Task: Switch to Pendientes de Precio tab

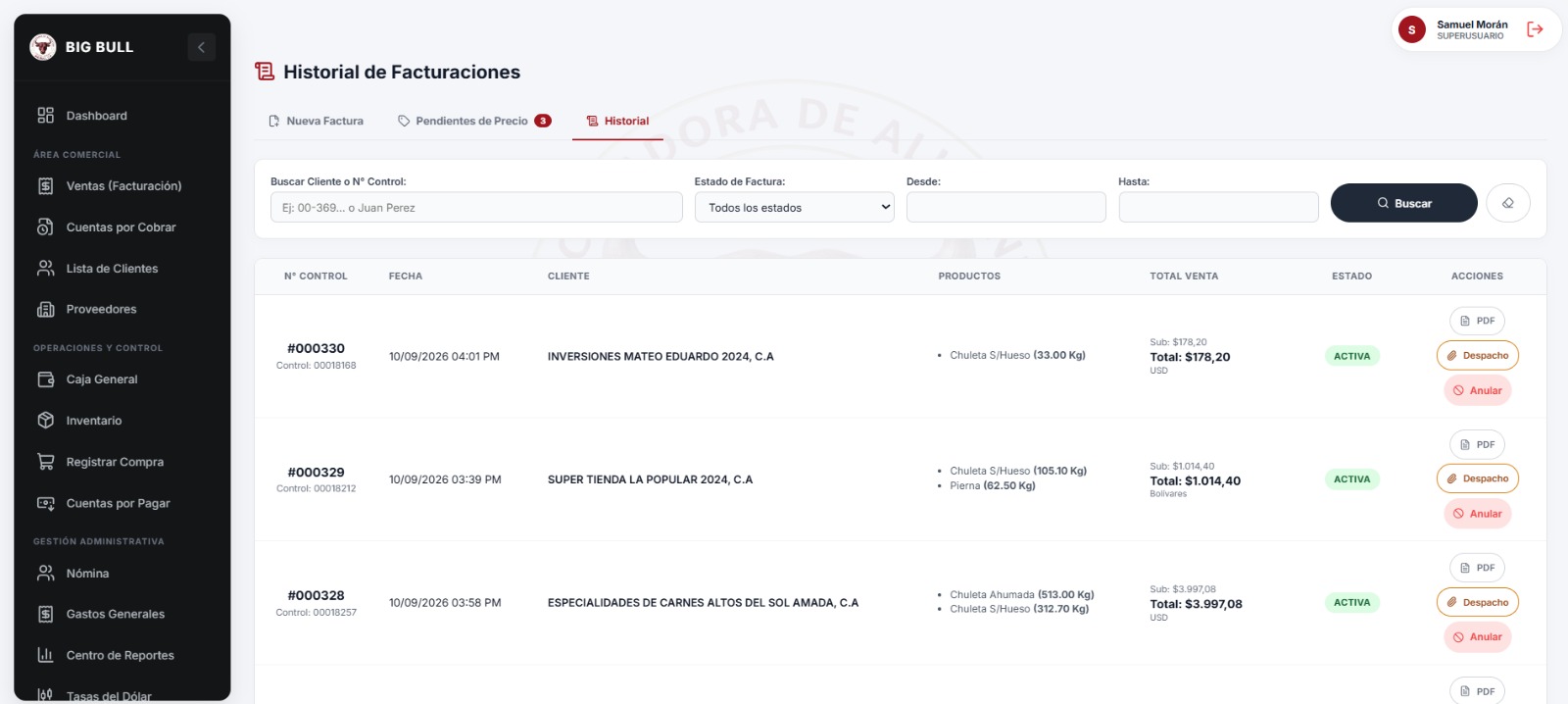Action: point(473,121)
